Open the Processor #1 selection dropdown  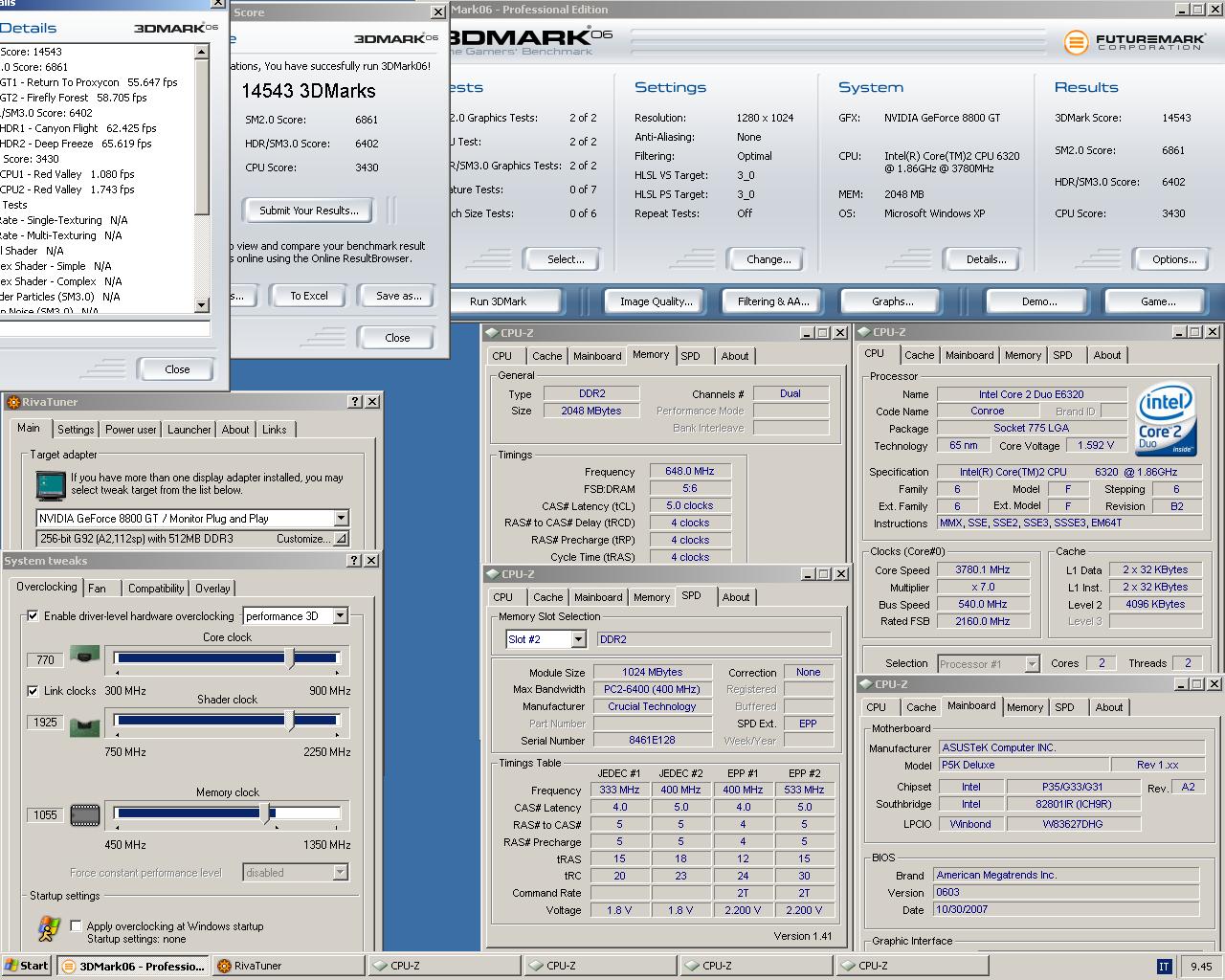pos(1032,663)
